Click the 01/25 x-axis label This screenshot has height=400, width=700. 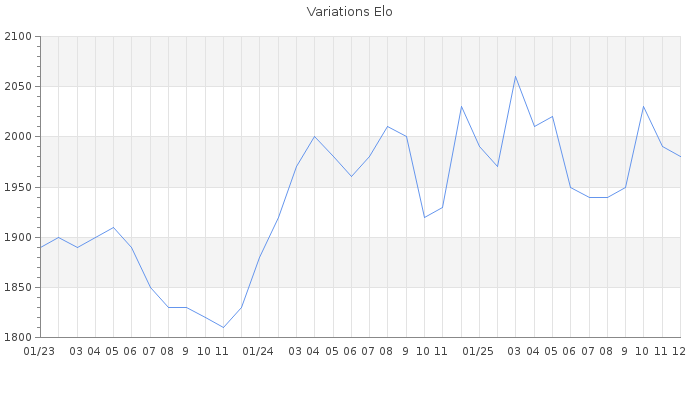[x=479, y=351]
